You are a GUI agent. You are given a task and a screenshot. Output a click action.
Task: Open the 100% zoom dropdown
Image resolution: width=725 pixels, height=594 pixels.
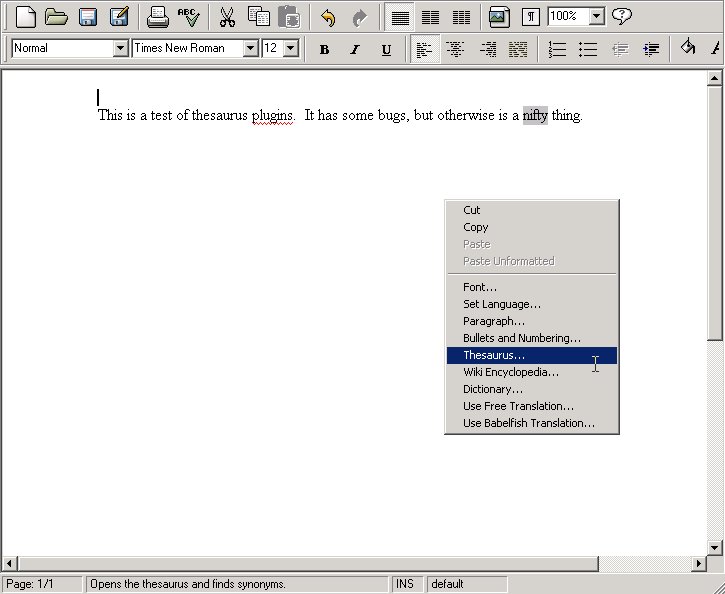[596, 16]
